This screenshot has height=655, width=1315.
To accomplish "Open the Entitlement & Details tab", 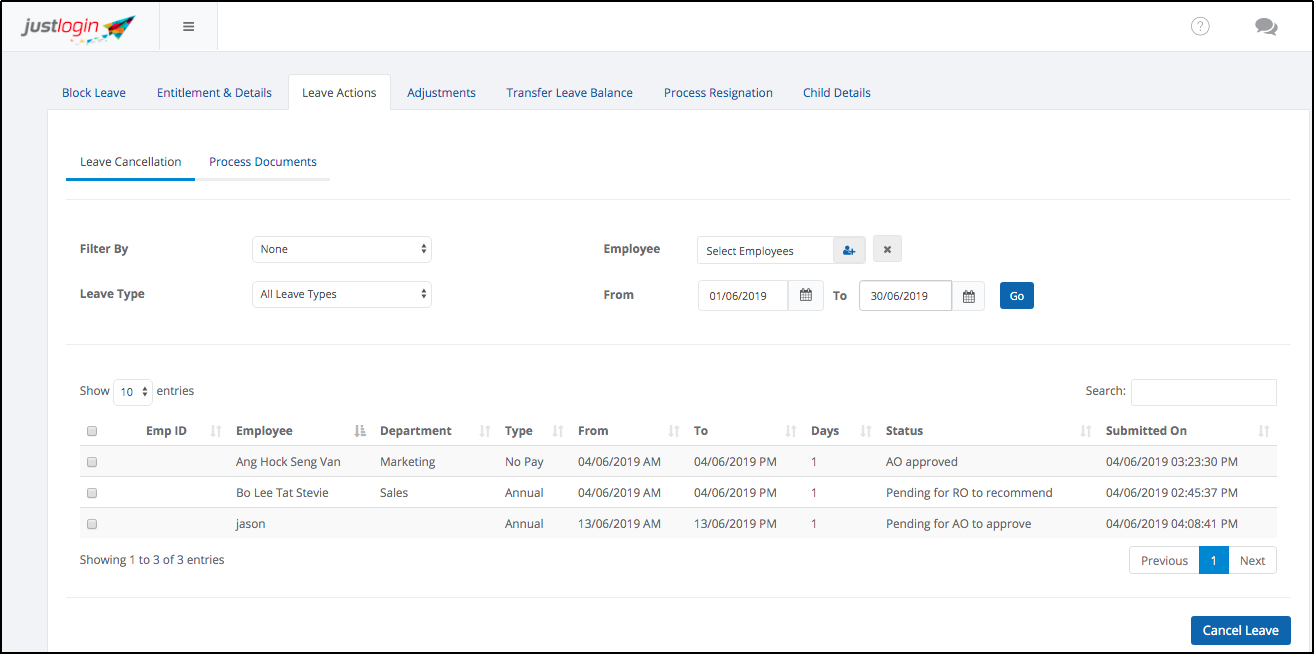I will (214, 93).
